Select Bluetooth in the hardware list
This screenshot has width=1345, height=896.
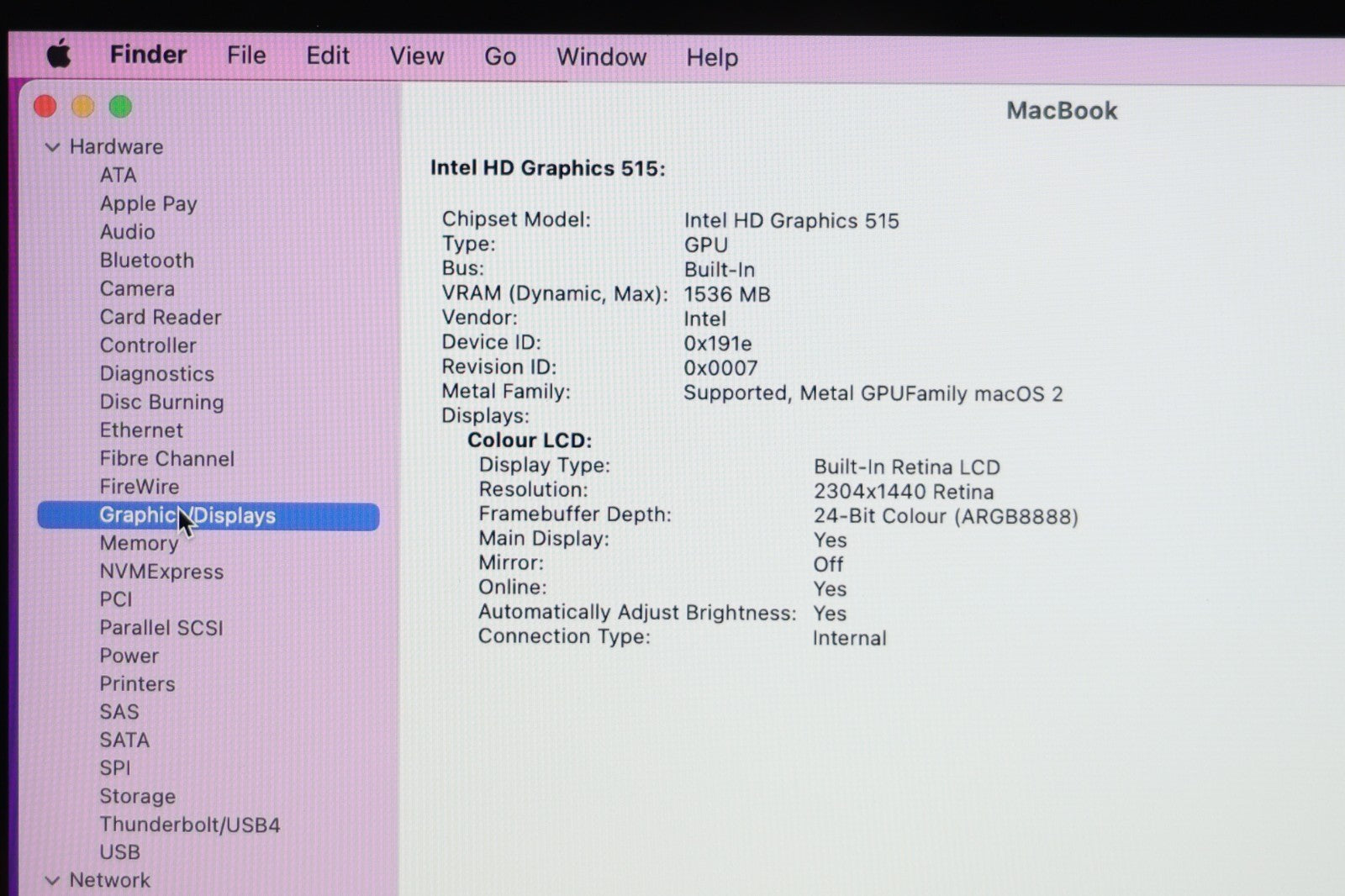coord(146,261)
